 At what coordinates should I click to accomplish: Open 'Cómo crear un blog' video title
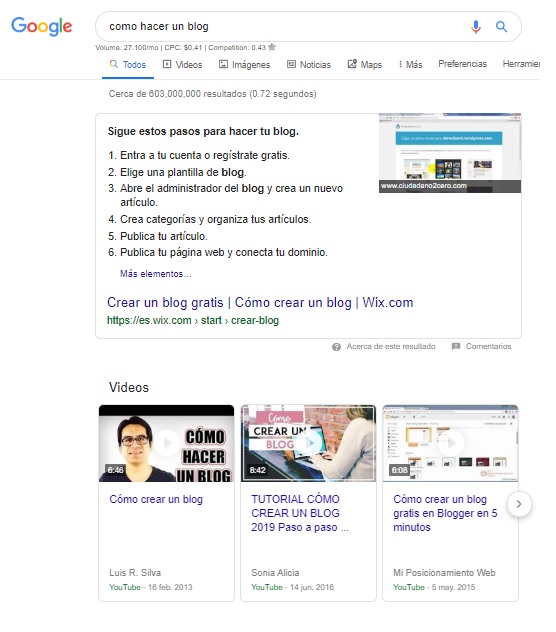click(x=156, y=499)
